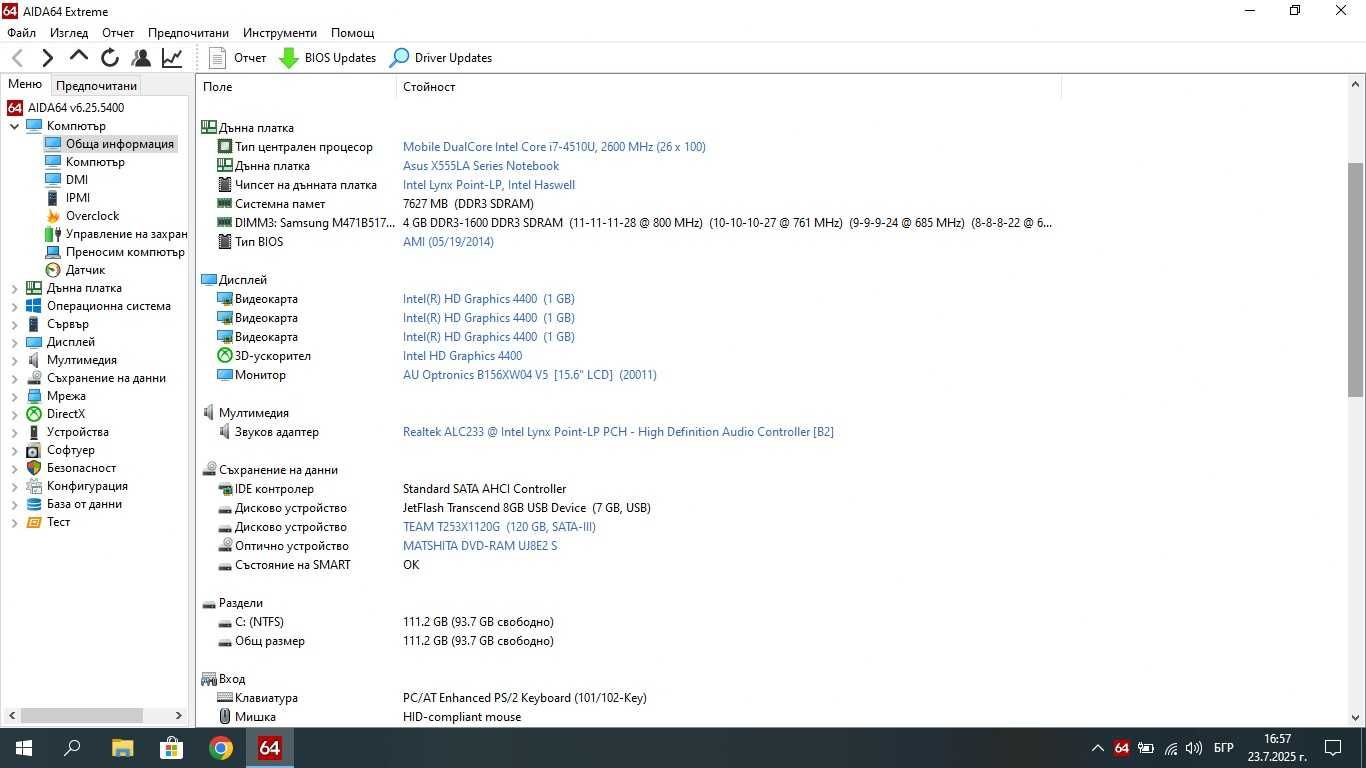The width and height of the screenshot is (1366, 768).
Task: Go up one level with Up arrow
Action: point(79,57)
